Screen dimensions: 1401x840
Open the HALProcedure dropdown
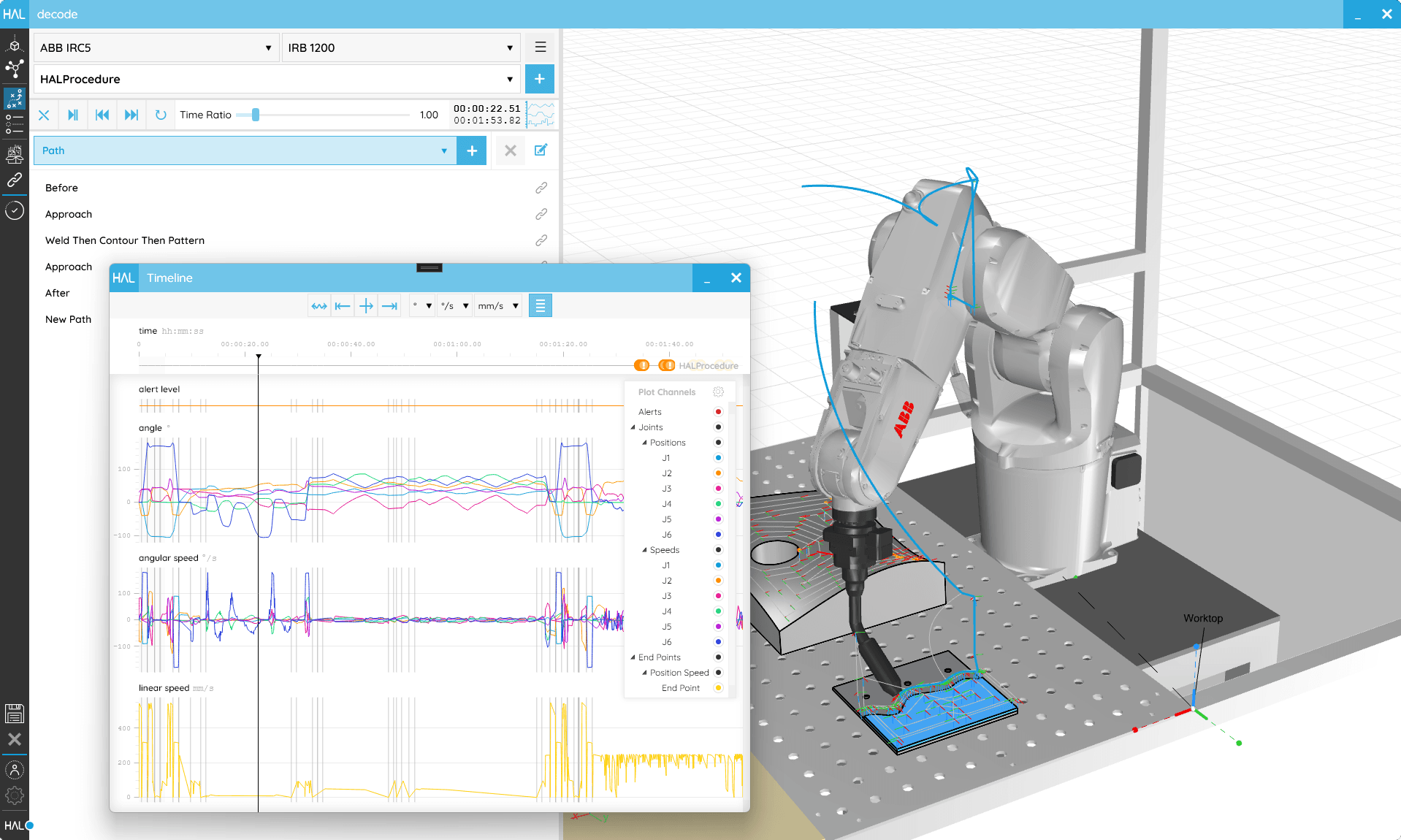277,79
